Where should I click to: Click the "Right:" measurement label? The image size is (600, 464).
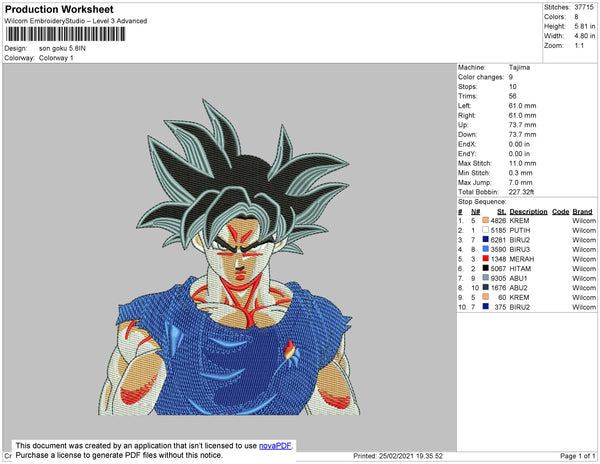point(466,115)
